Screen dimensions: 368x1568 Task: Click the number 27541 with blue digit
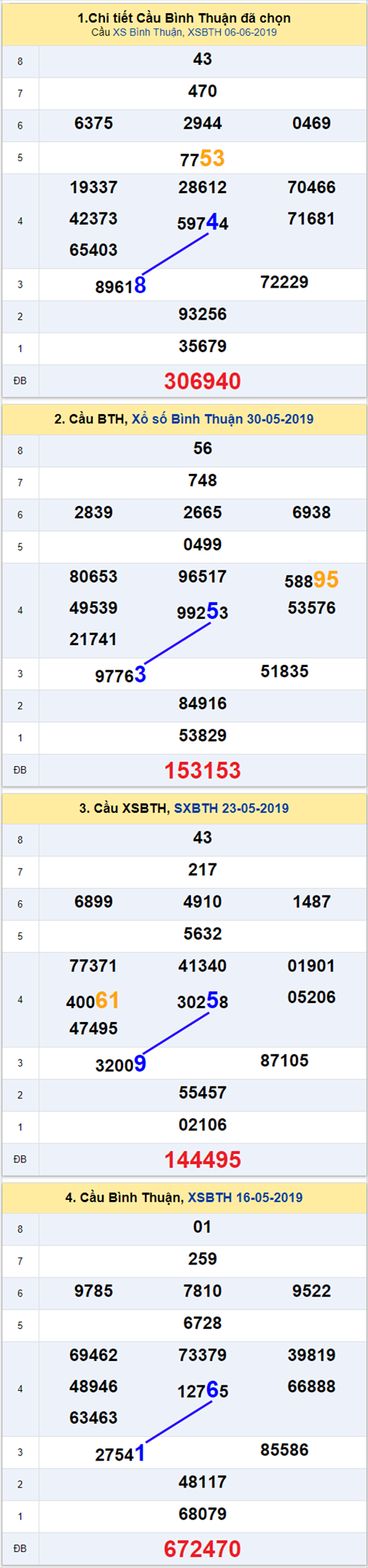(120, 1454)
